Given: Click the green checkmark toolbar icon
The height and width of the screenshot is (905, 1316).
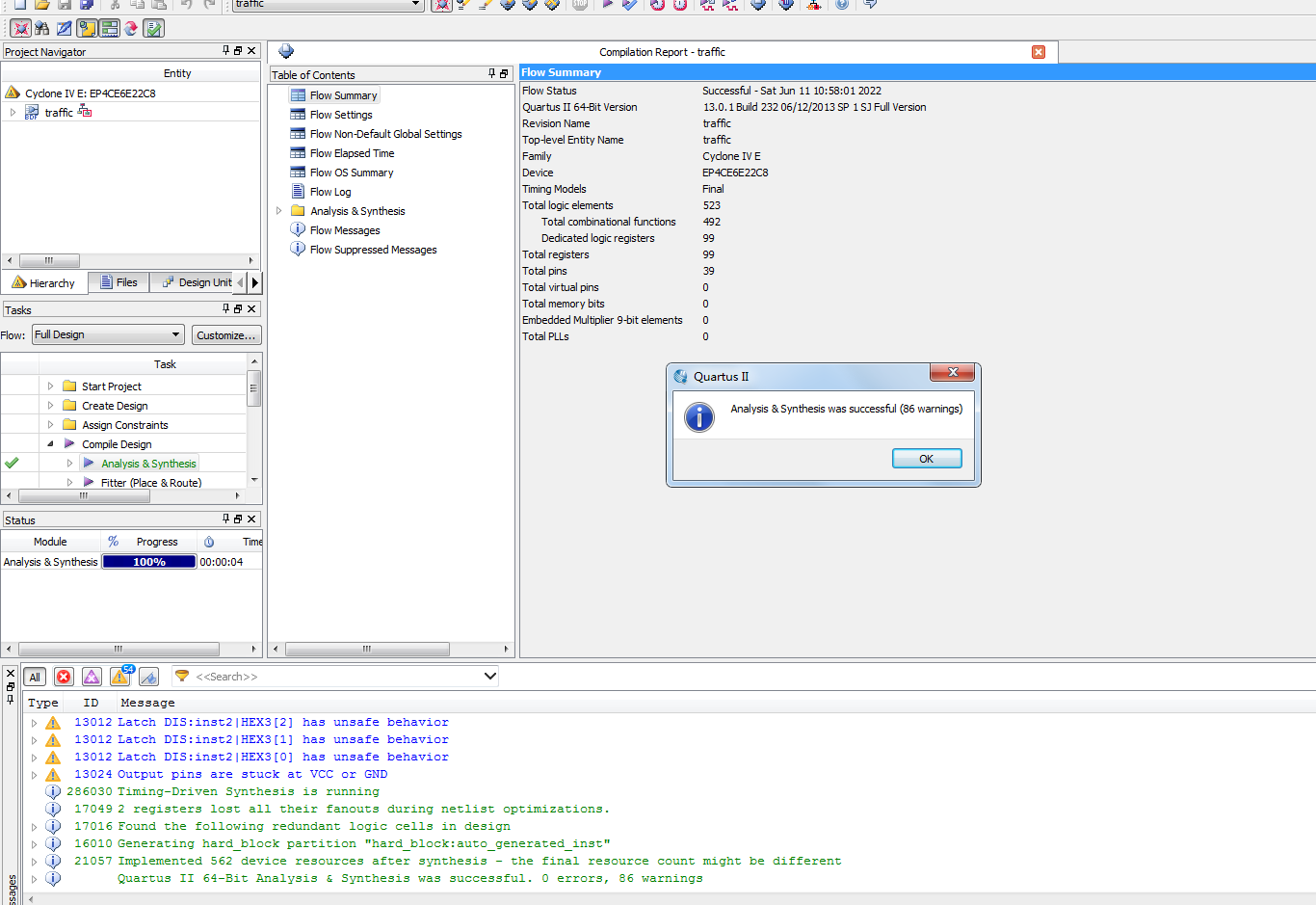Looking at the screenshot, I should tap(153, 28).
